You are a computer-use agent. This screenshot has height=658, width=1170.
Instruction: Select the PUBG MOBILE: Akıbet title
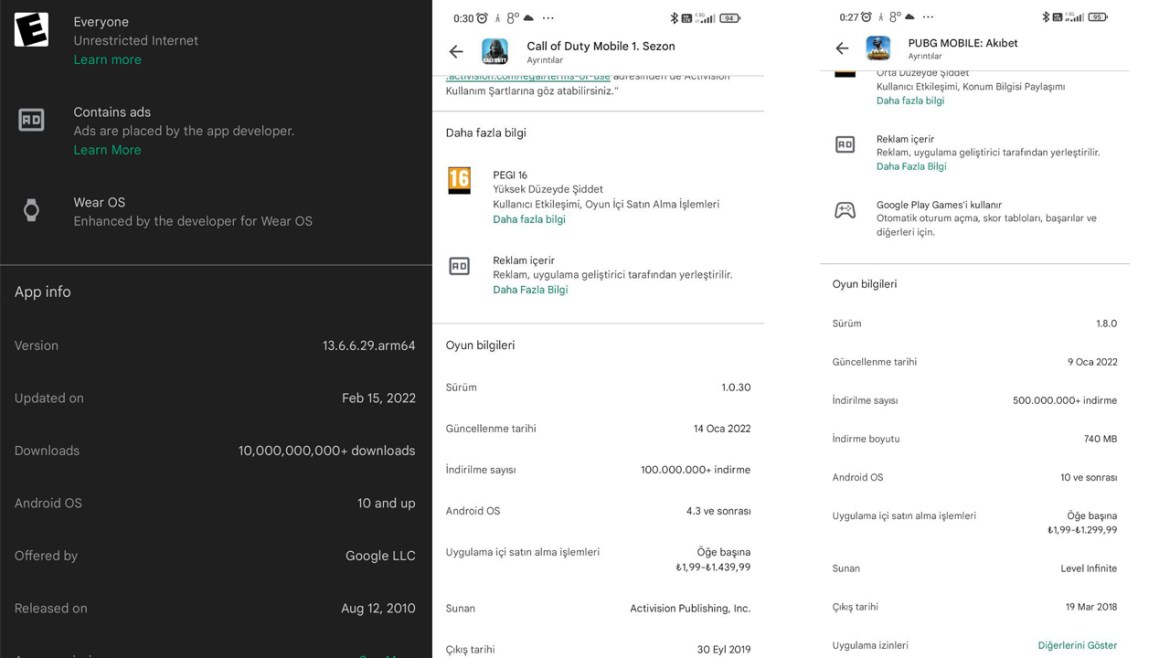pos(963,43)
